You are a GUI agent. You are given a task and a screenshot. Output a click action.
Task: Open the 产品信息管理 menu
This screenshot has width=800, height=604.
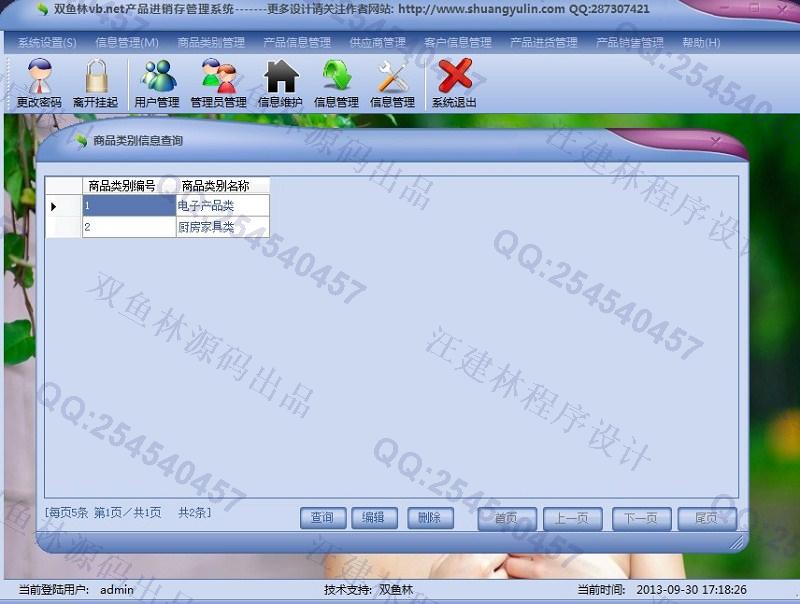(297, 42)
